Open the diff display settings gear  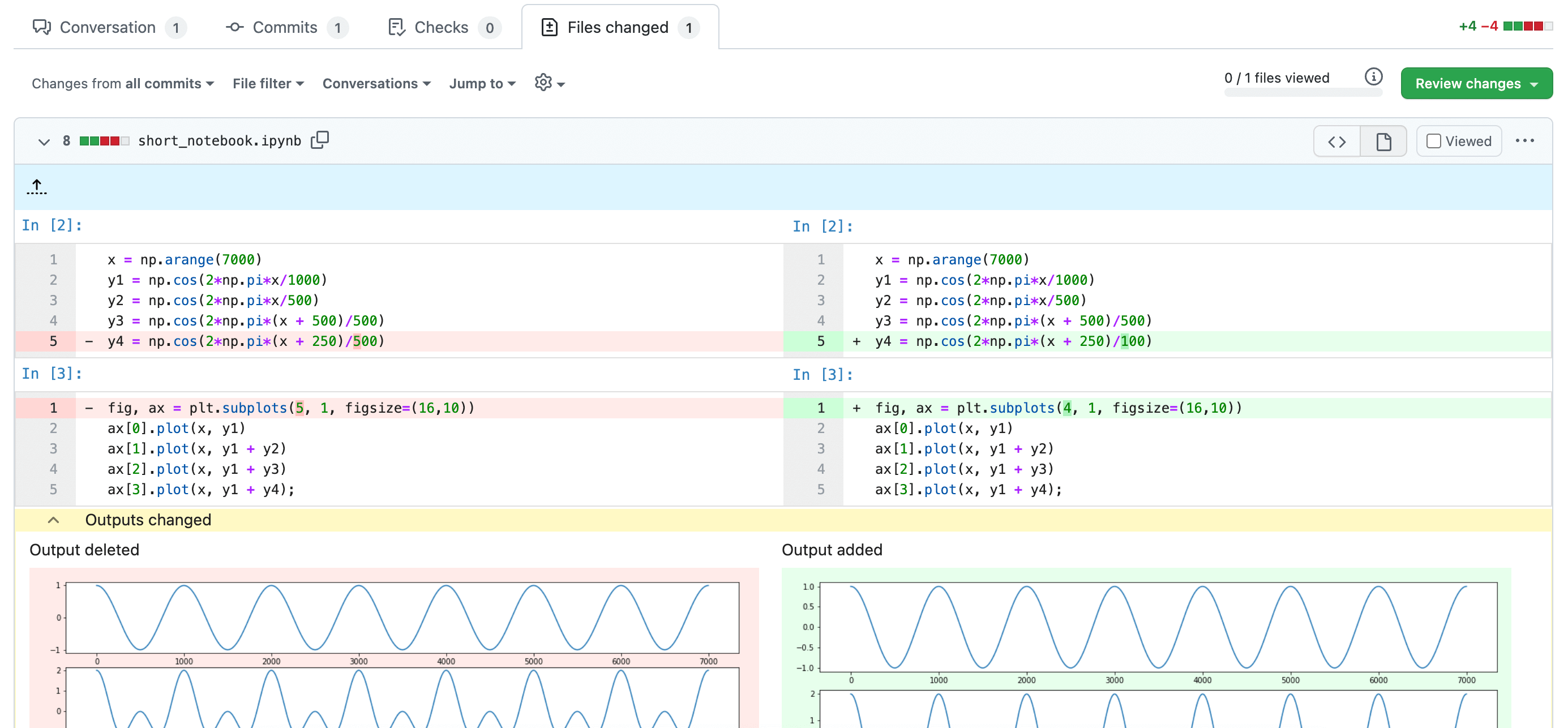pyautogui.click(x=547, y=83)
